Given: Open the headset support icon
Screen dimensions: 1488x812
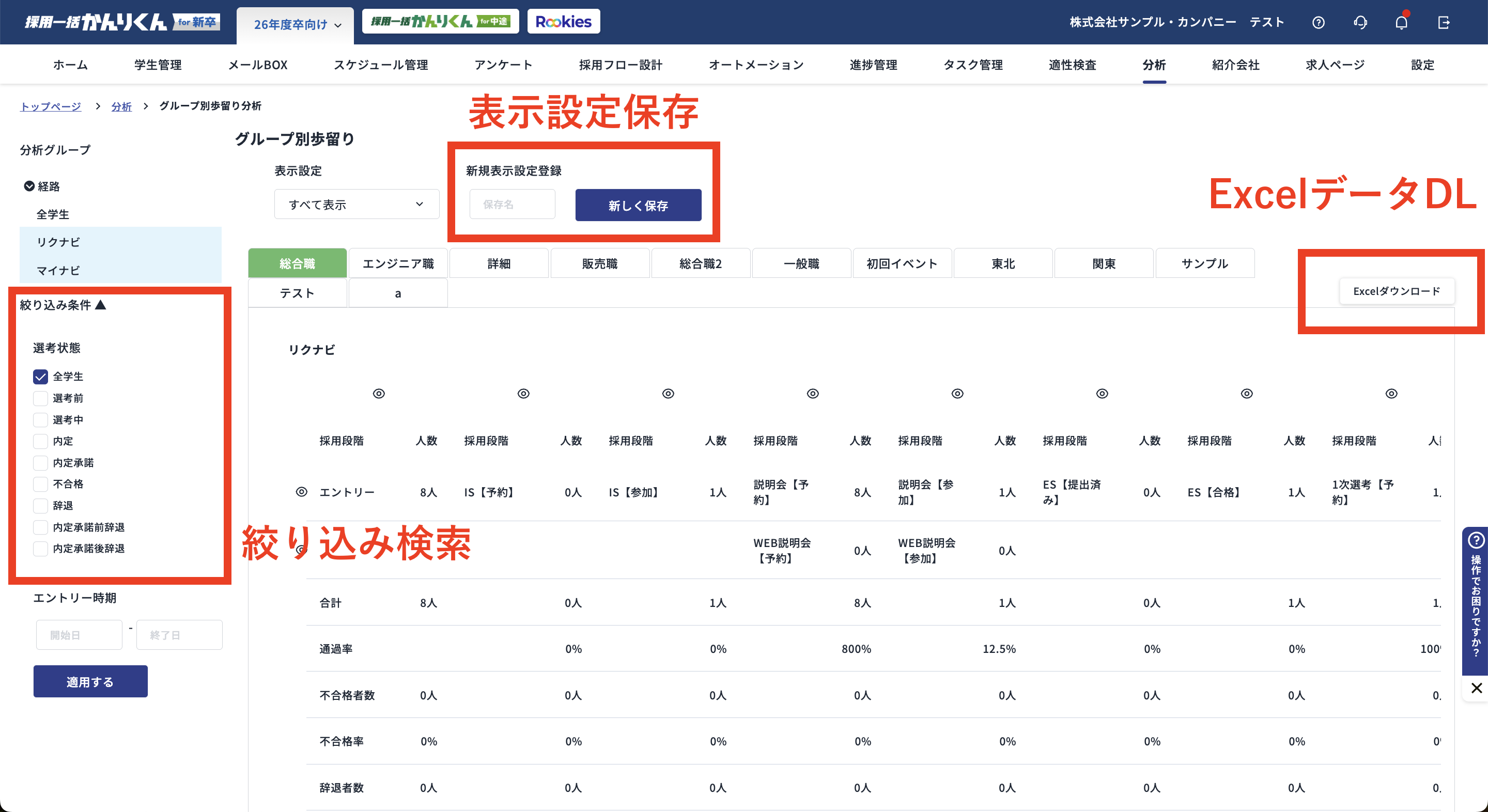Looking at the screenshot, I should pyautogui.click(x=1360, y=23).
